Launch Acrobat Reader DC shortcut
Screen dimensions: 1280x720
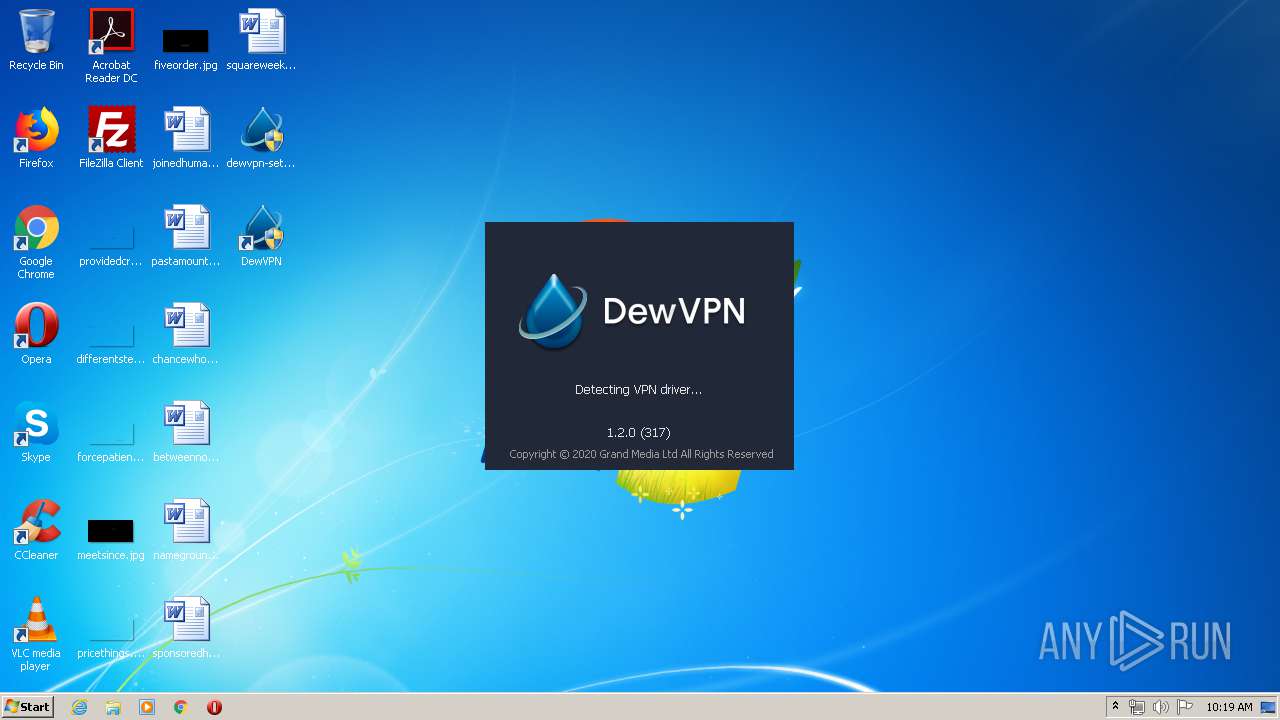pyautogui.click(x=111, y=46)
